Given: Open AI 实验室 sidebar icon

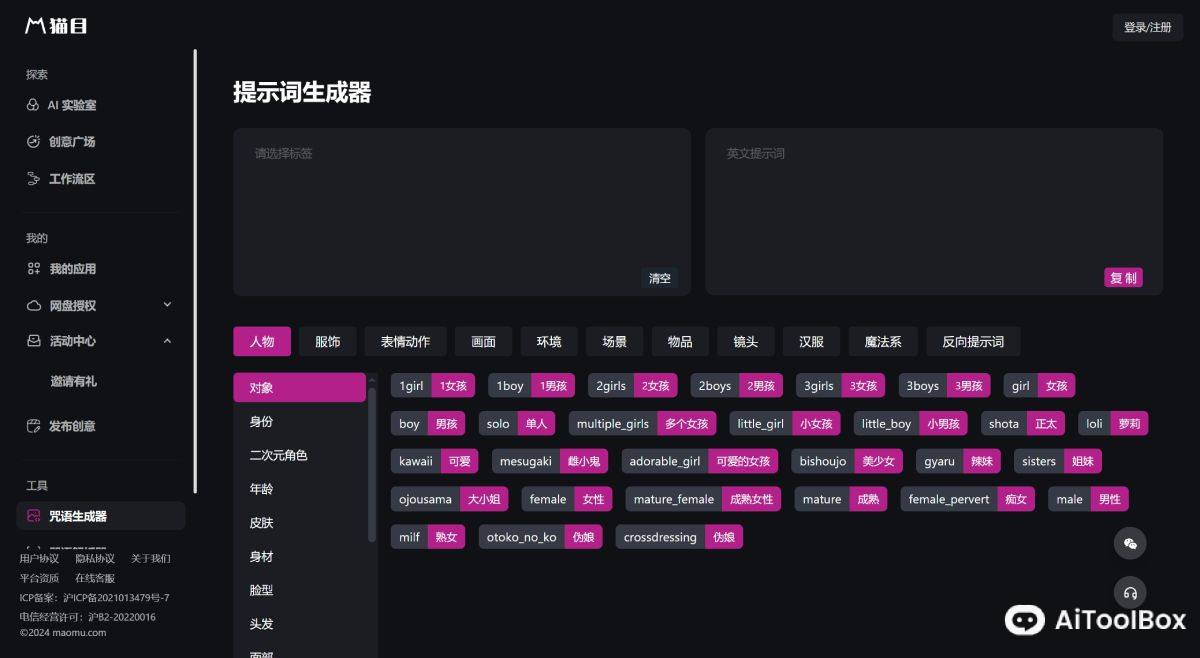Looking at the screenshot, I should coord(33,105).
